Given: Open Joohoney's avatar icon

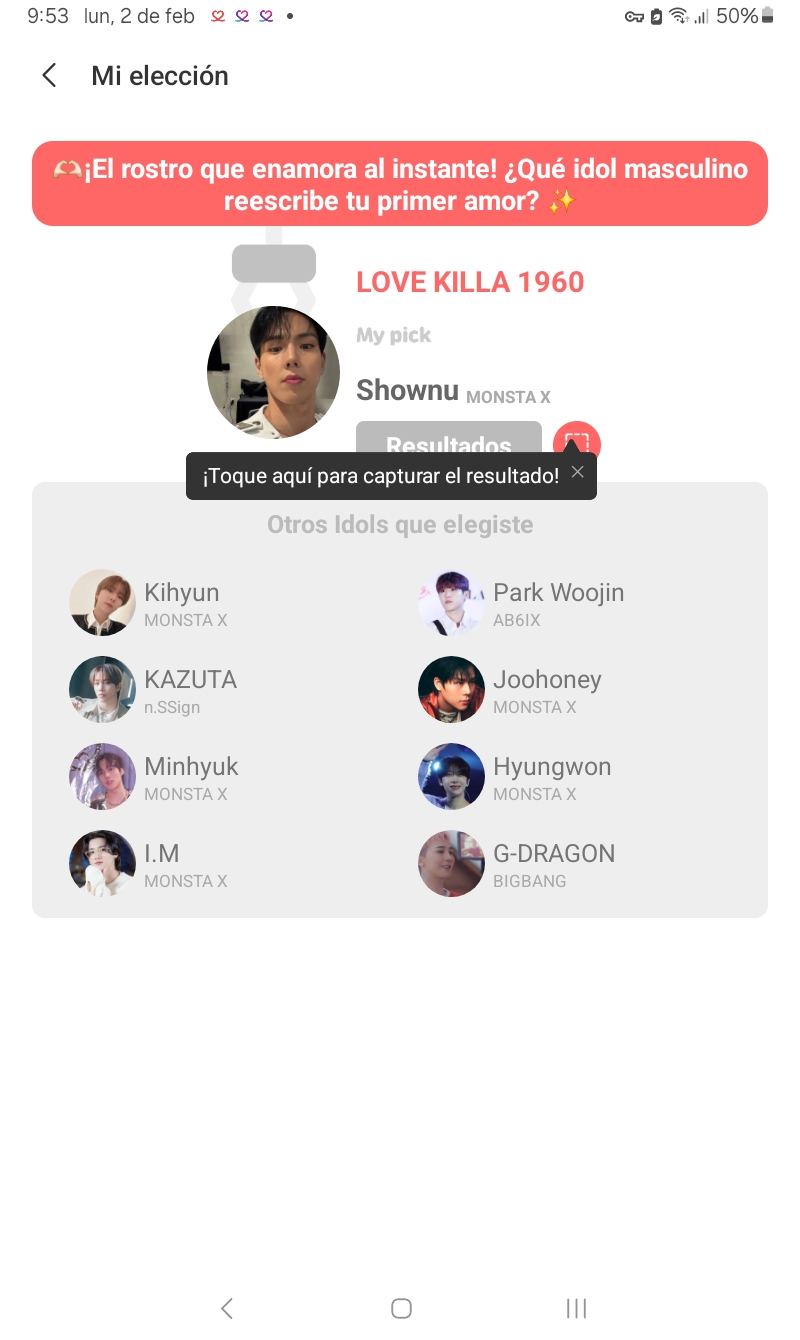Looking at the screenshot, I should (x=451, y=689).
